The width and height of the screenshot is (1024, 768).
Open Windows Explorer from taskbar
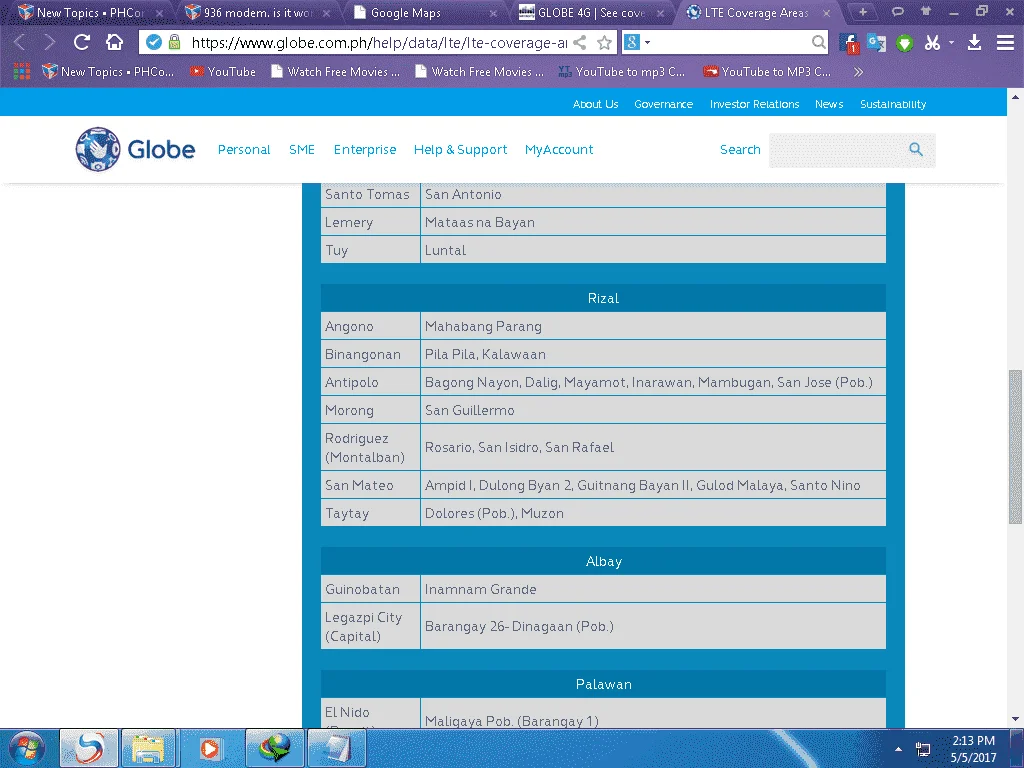pos(148,748)
